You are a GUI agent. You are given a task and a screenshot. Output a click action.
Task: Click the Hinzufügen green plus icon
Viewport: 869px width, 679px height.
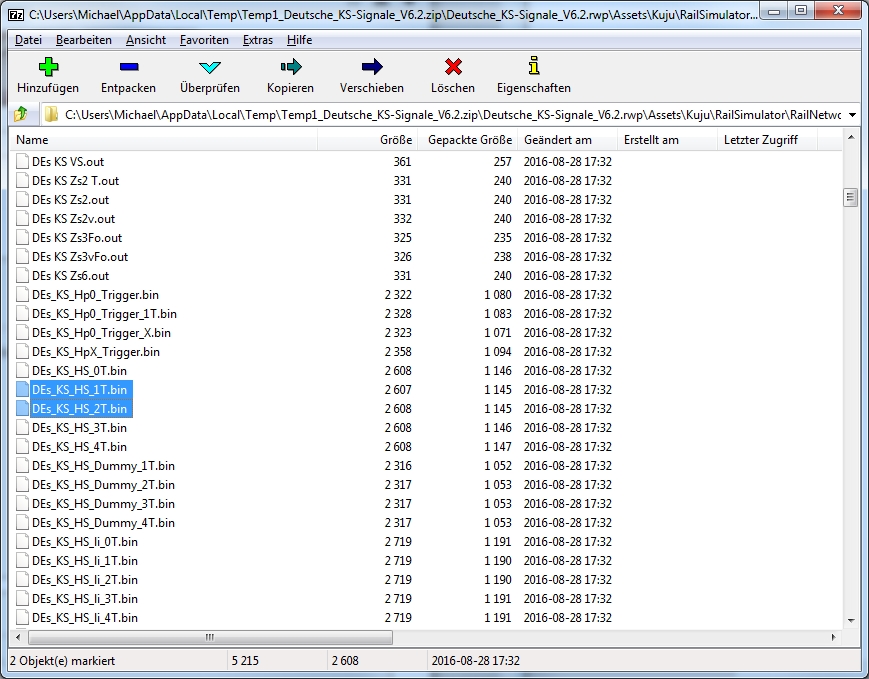(47, 68)
